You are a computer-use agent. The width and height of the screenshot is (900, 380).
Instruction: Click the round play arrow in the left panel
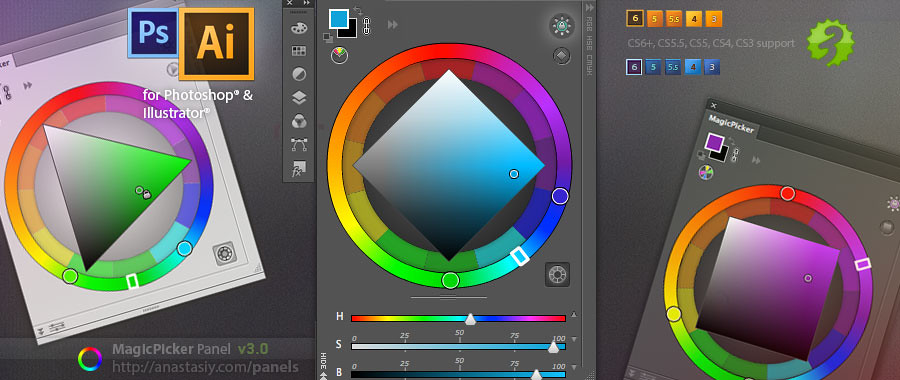point(172,70)
